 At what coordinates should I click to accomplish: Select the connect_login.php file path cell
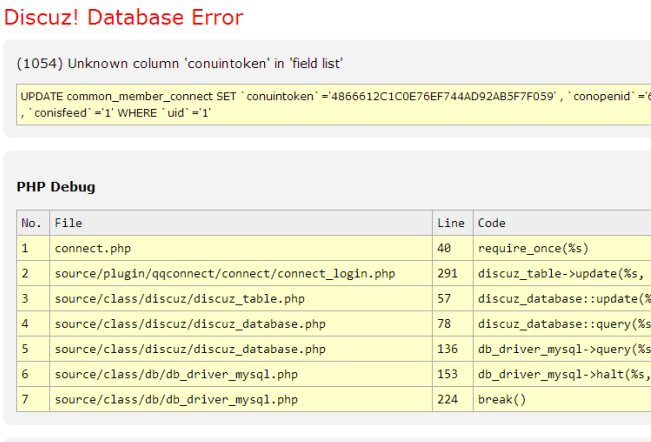coord(224,274)
